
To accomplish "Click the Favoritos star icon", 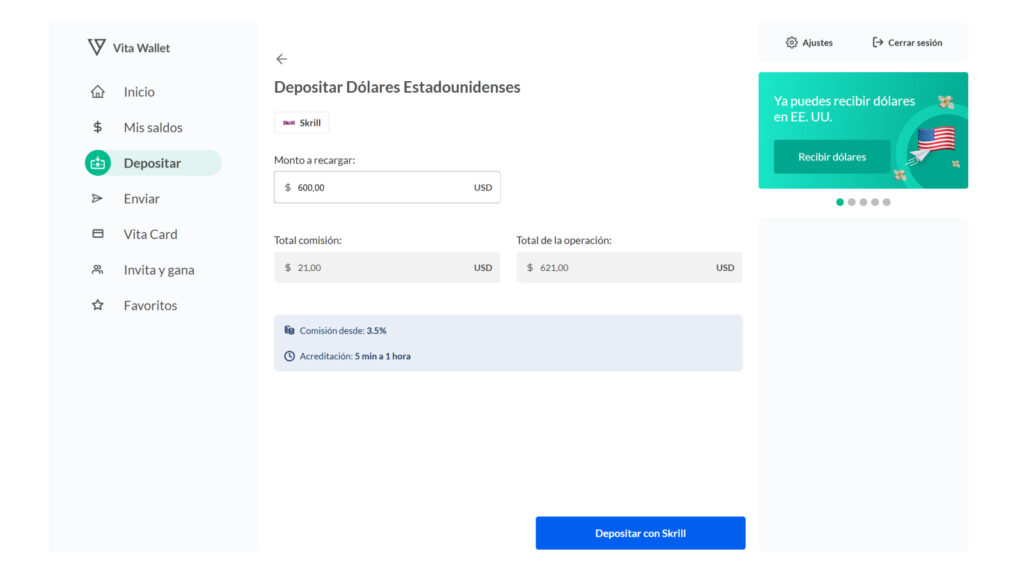I will 97,305.
